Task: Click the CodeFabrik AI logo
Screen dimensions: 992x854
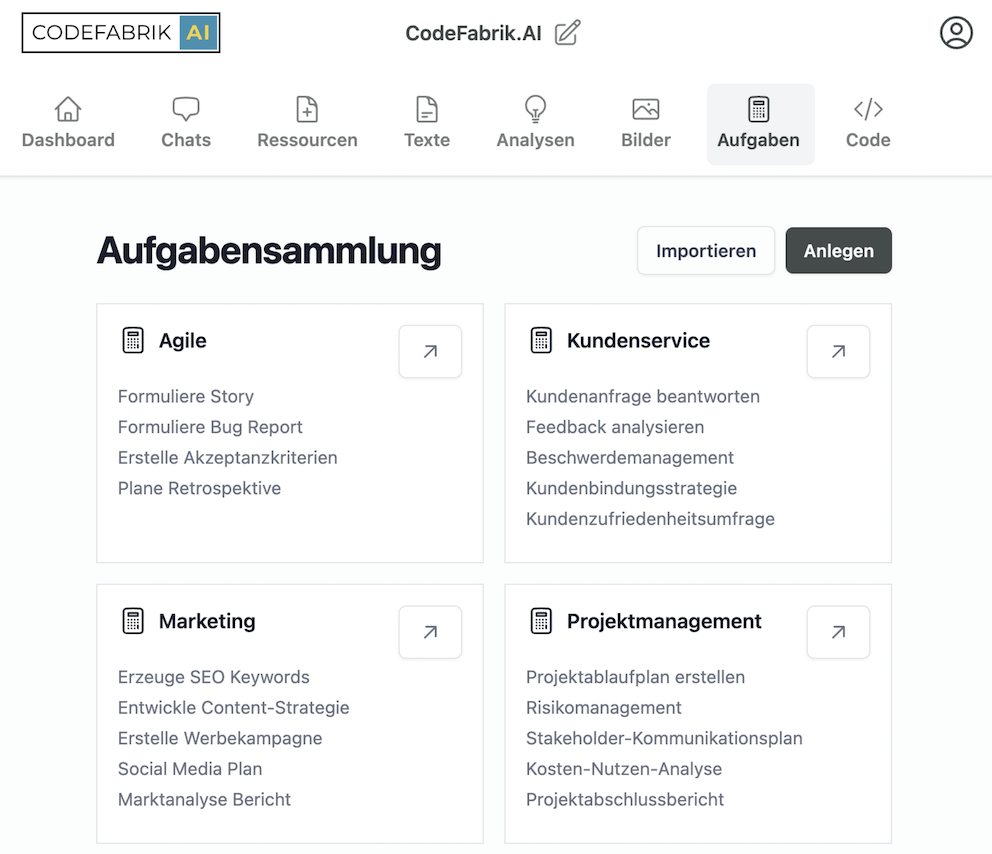Action: [121, 32]
